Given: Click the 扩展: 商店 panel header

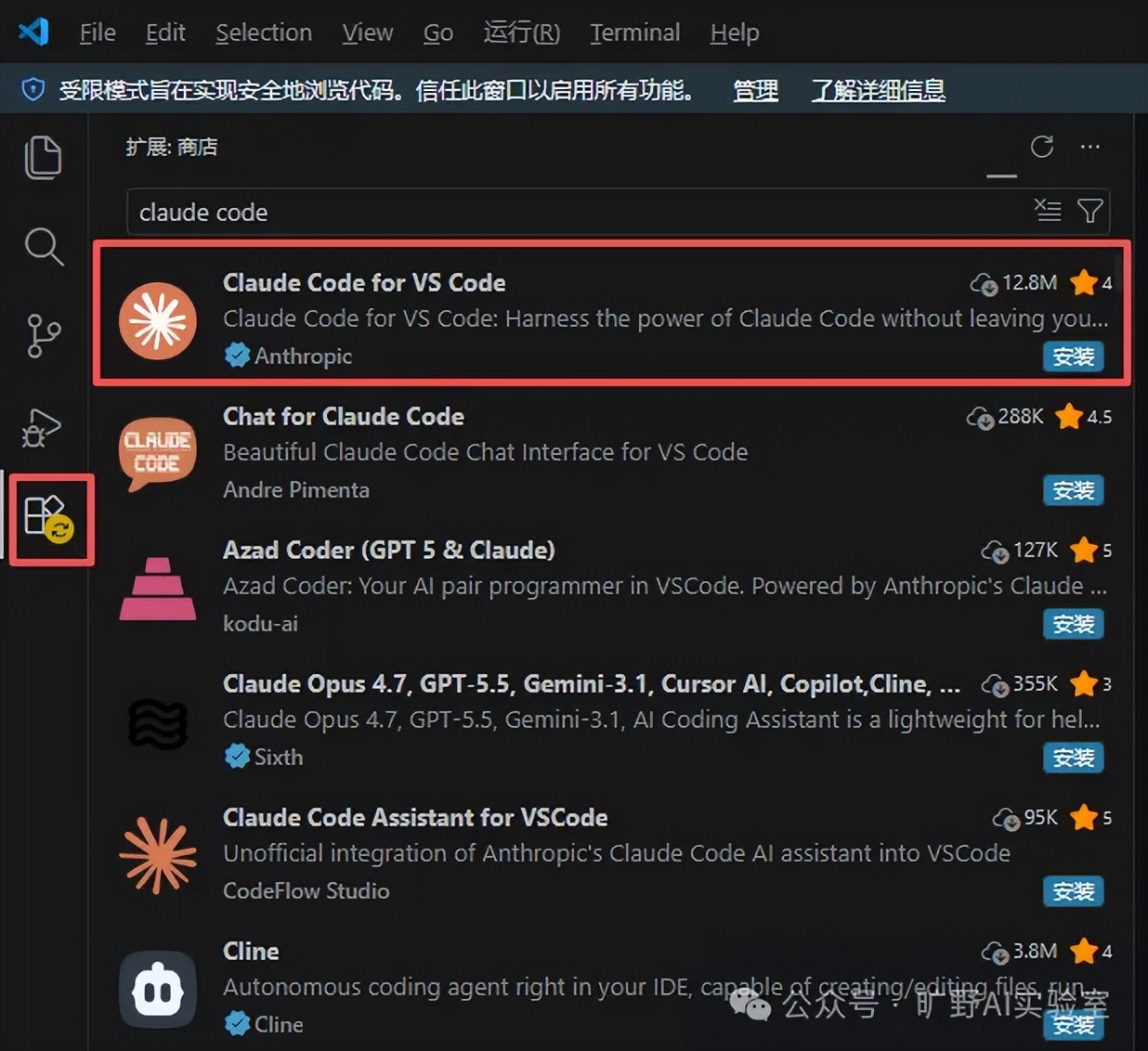Looking at the screenshot, I should coord(172,147).
